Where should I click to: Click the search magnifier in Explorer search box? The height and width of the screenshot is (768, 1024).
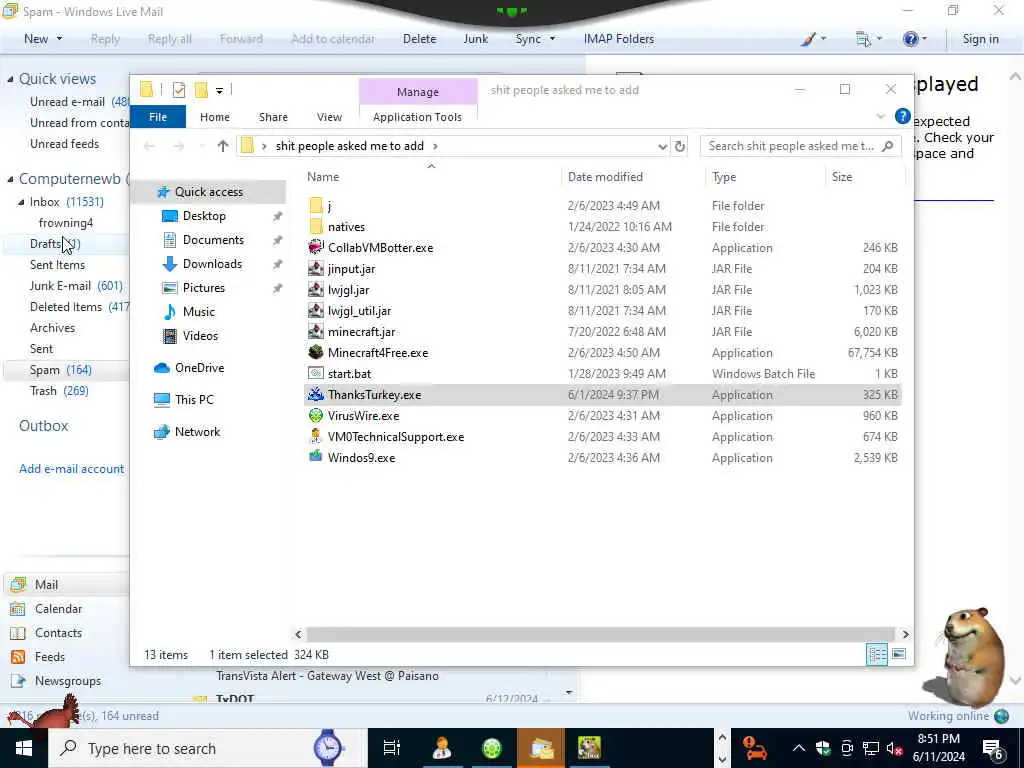tap(887, 146)
